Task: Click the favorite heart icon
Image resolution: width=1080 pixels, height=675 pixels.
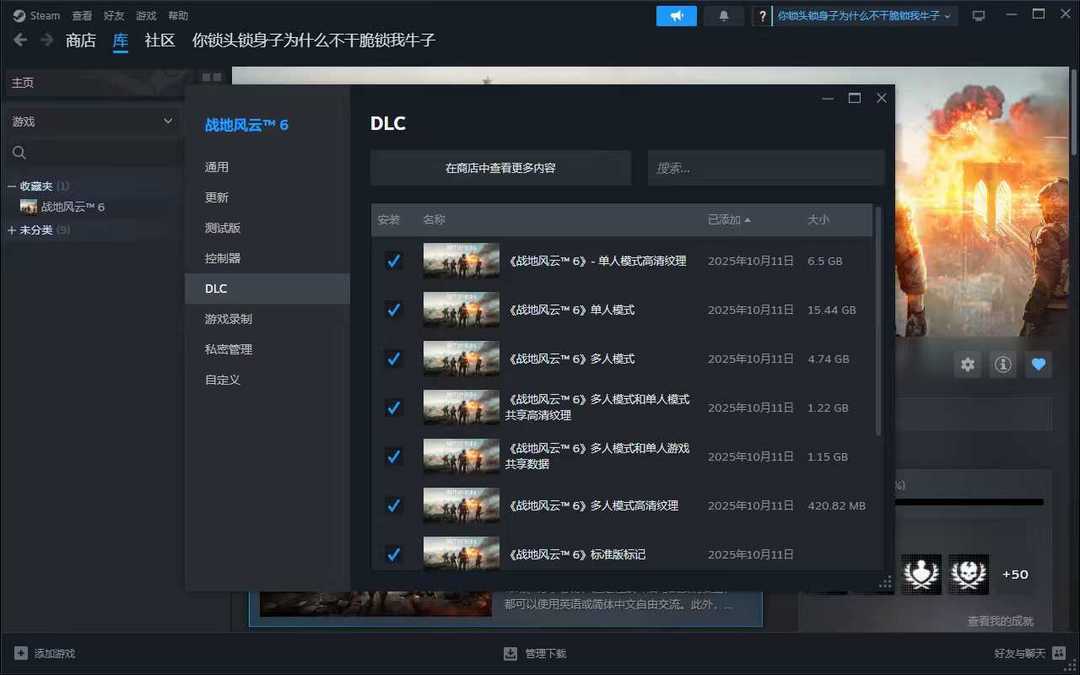Action: [x=1038, y=365]
